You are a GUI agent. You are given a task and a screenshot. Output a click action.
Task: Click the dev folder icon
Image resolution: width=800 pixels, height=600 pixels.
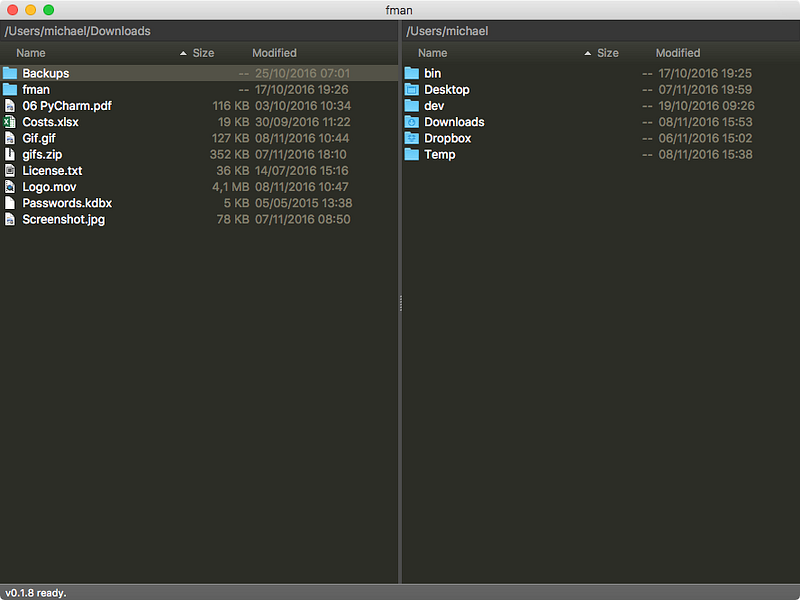pos(412,106)
